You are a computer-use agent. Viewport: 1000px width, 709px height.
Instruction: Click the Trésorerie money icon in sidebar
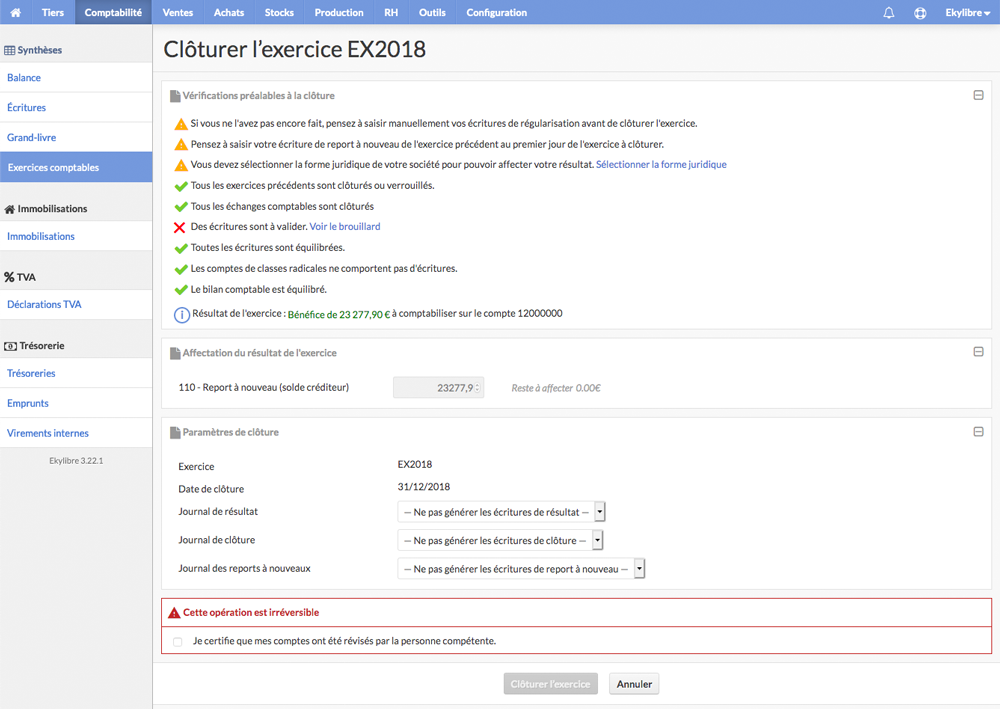tap(10, 346)
